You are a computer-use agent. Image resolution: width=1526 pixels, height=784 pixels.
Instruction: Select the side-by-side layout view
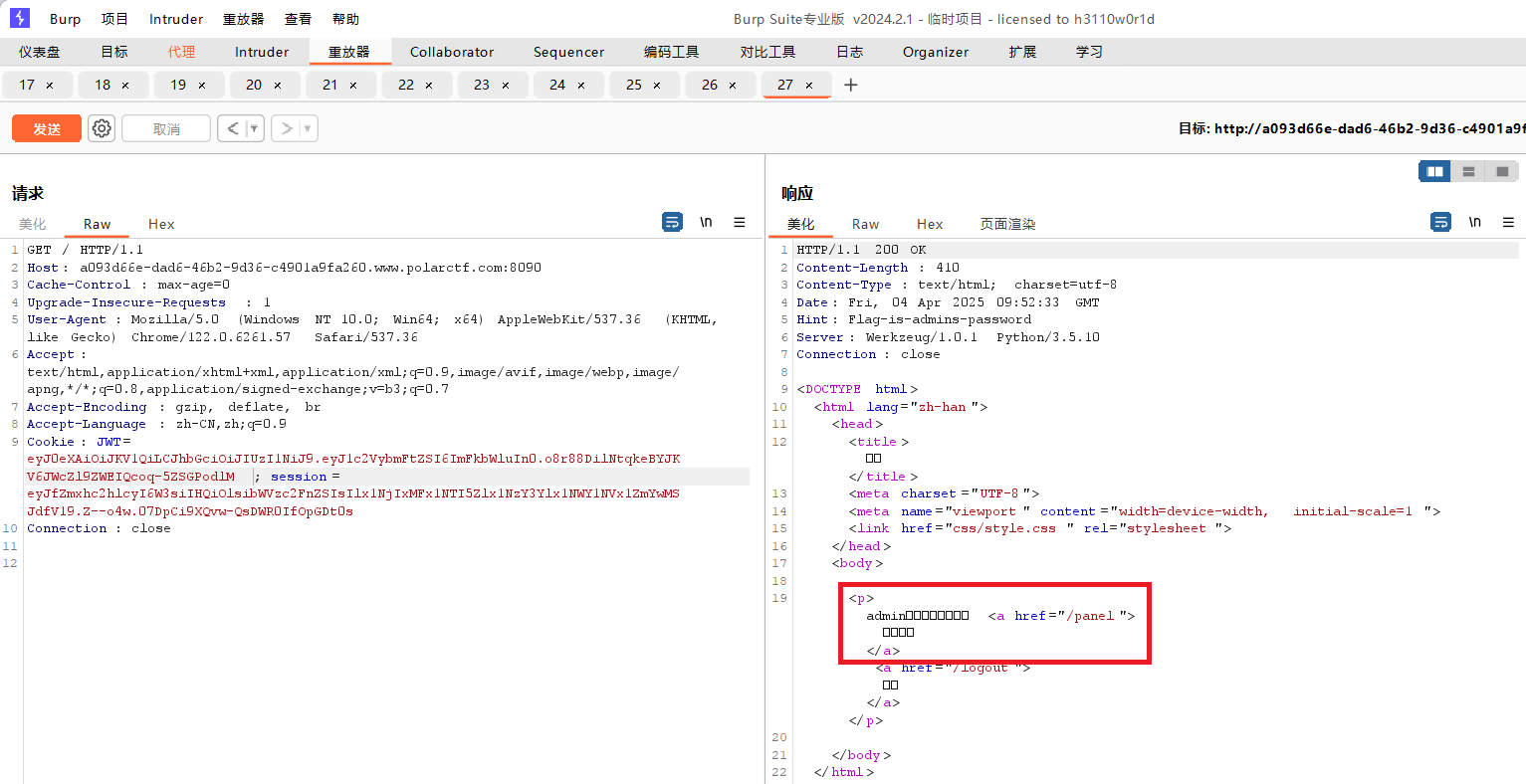(x=1434, y=171)
